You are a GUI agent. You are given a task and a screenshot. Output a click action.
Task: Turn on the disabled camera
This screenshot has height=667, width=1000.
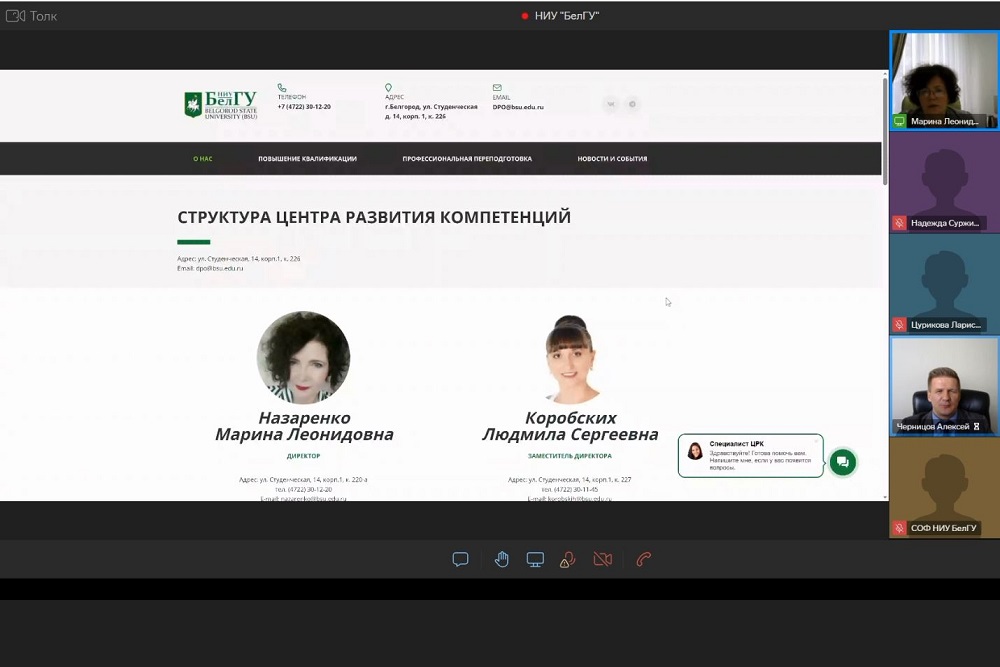pos(602,559)
